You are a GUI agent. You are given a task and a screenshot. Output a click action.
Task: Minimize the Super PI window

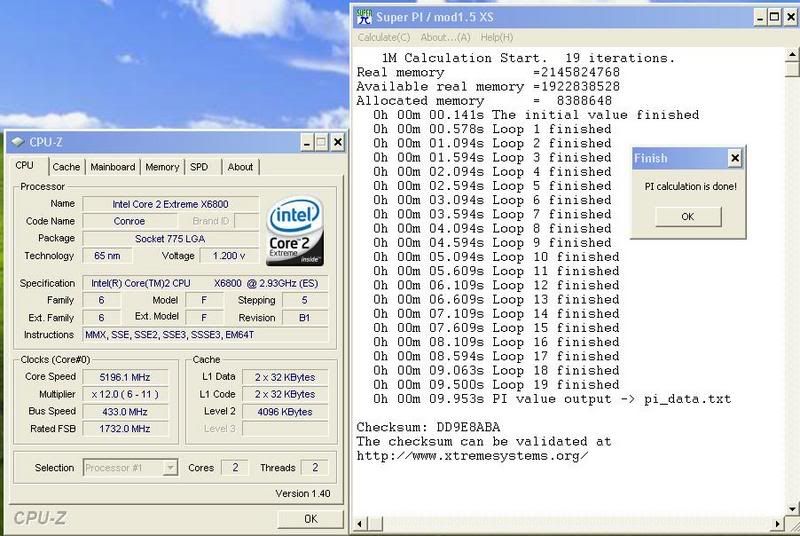pos(760,17)
